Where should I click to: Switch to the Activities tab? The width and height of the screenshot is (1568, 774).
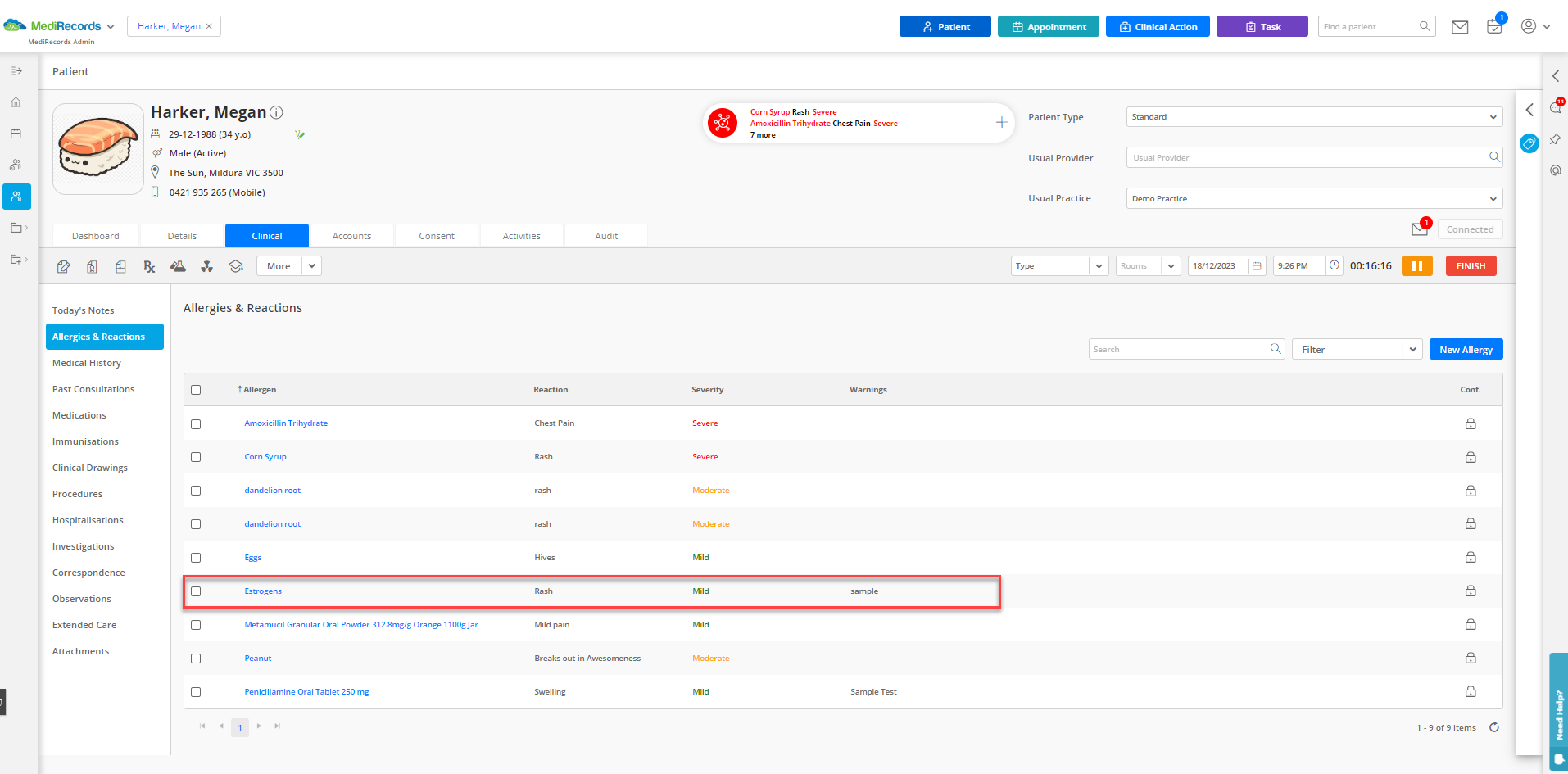tap(521, 236)
